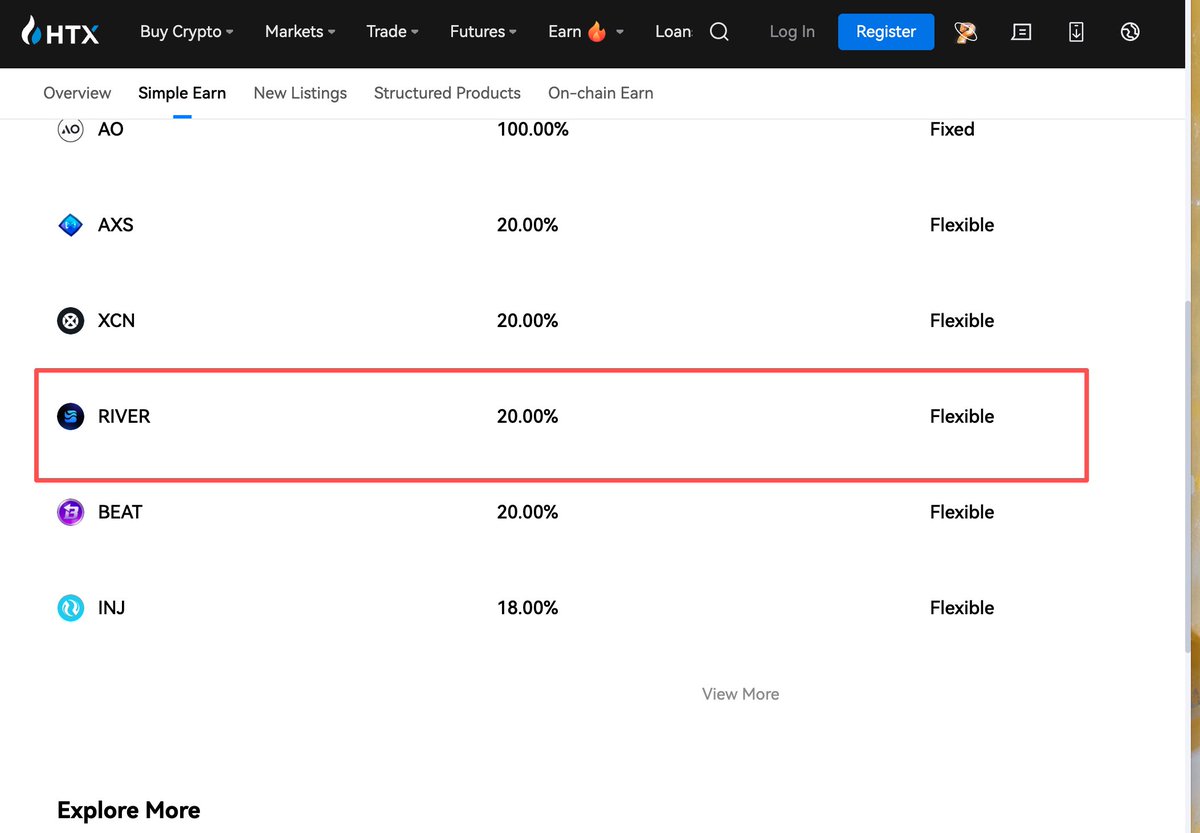
Task: Open the Futures dropdown menu
Action: click(483, 32)
